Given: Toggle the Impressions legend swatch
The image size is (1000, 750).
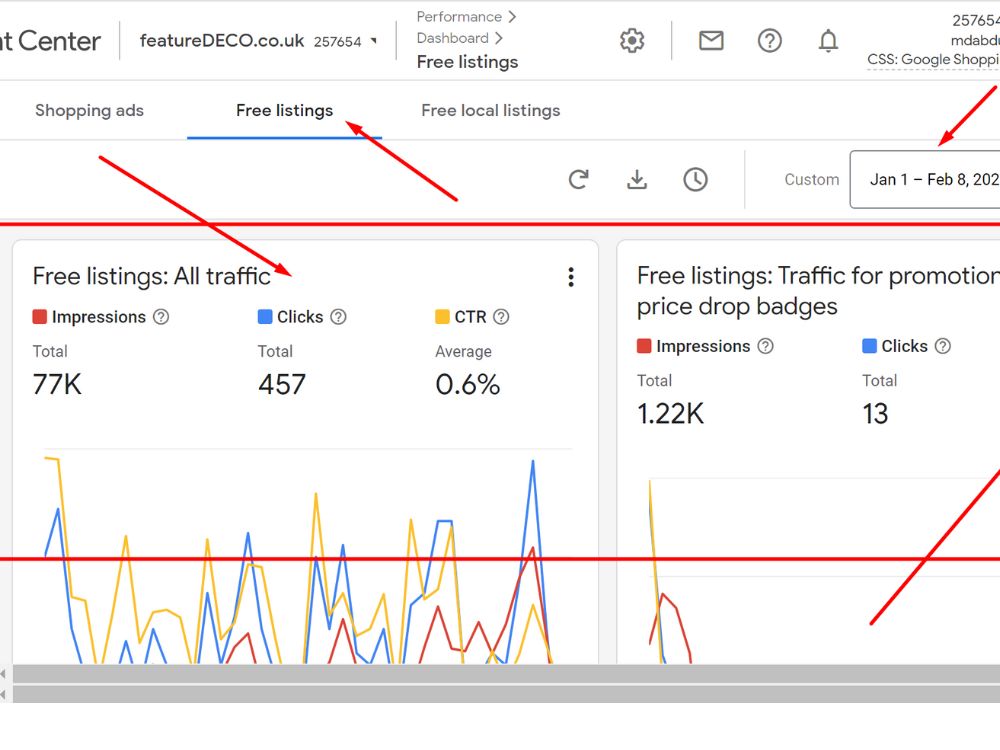Looking at the screenshot, I should pos(39,316).
